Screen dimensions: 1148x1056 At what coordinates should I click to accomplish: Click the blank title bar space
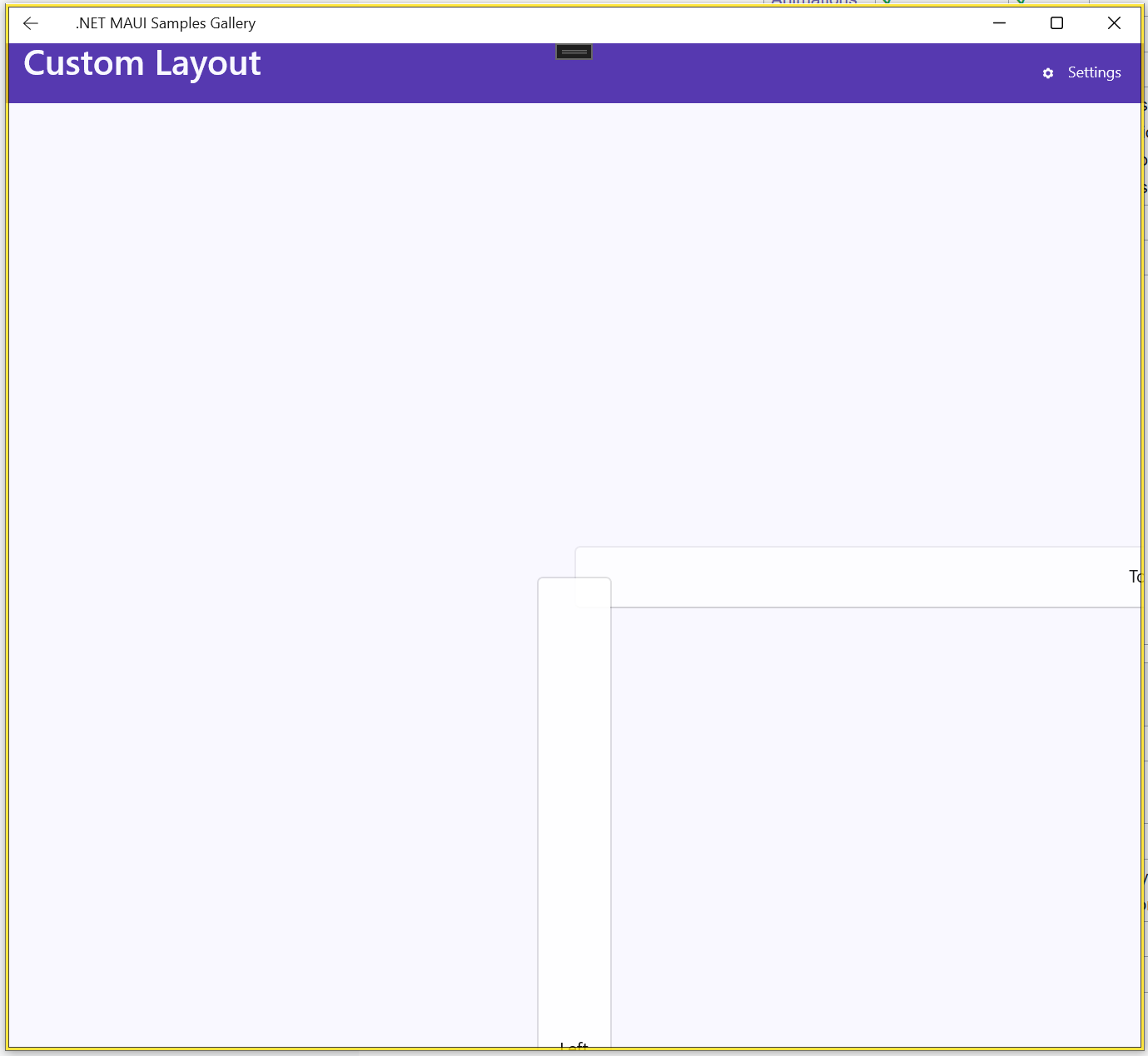click(624, 23)
